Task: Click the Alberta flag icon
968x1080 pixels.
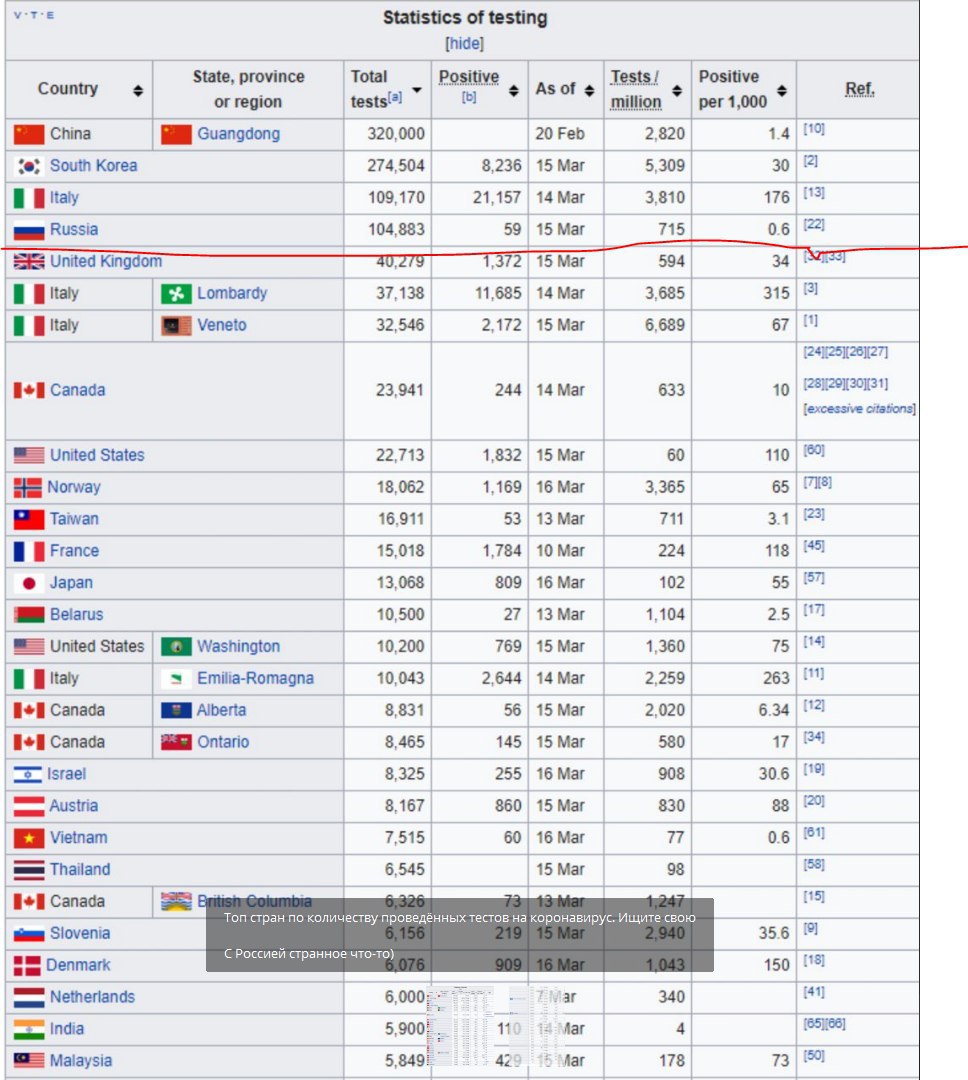Action: [x=176, y=710]
